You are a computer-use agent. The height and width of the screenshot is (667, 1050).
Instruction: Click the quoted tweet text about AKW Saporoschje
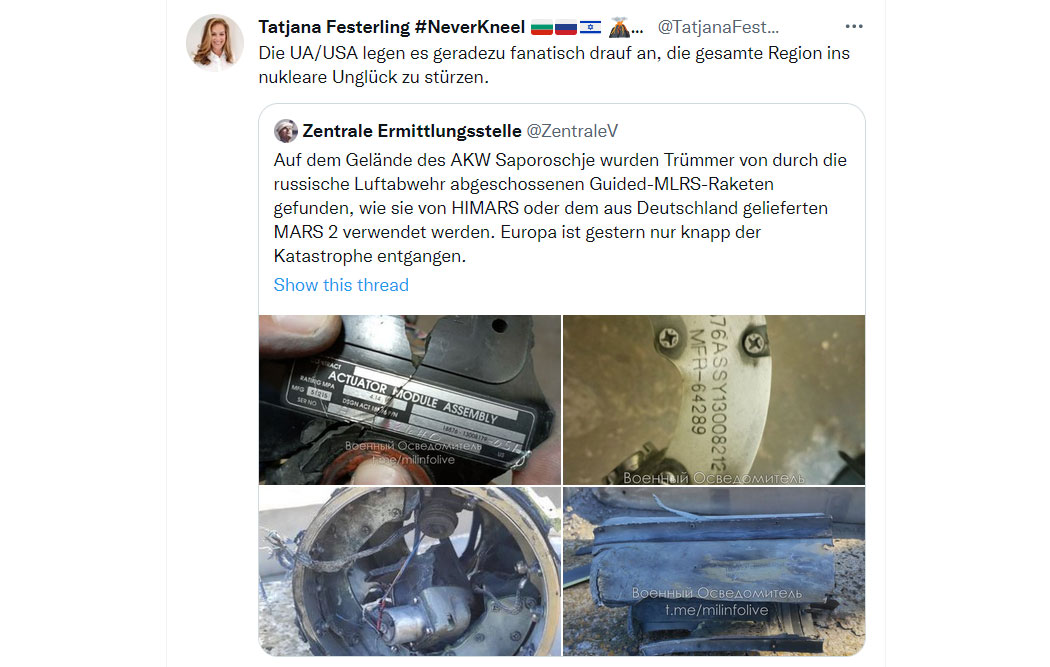click(x=560, y=208)
